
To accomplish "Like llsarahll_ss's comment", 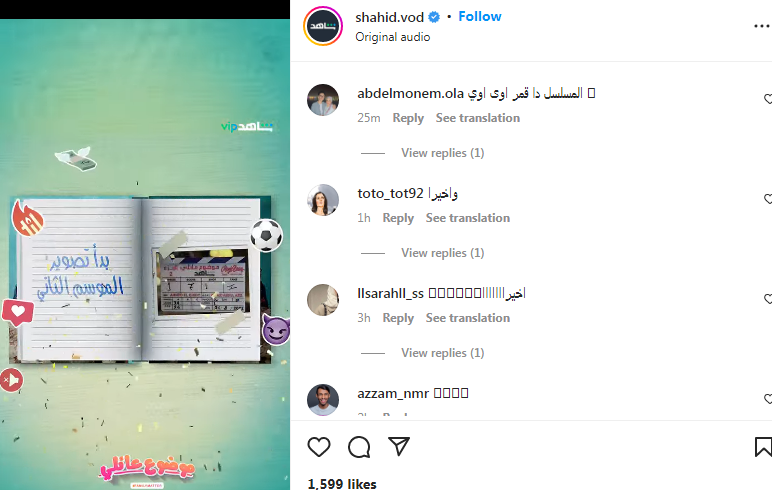I will tap(768, 299).
